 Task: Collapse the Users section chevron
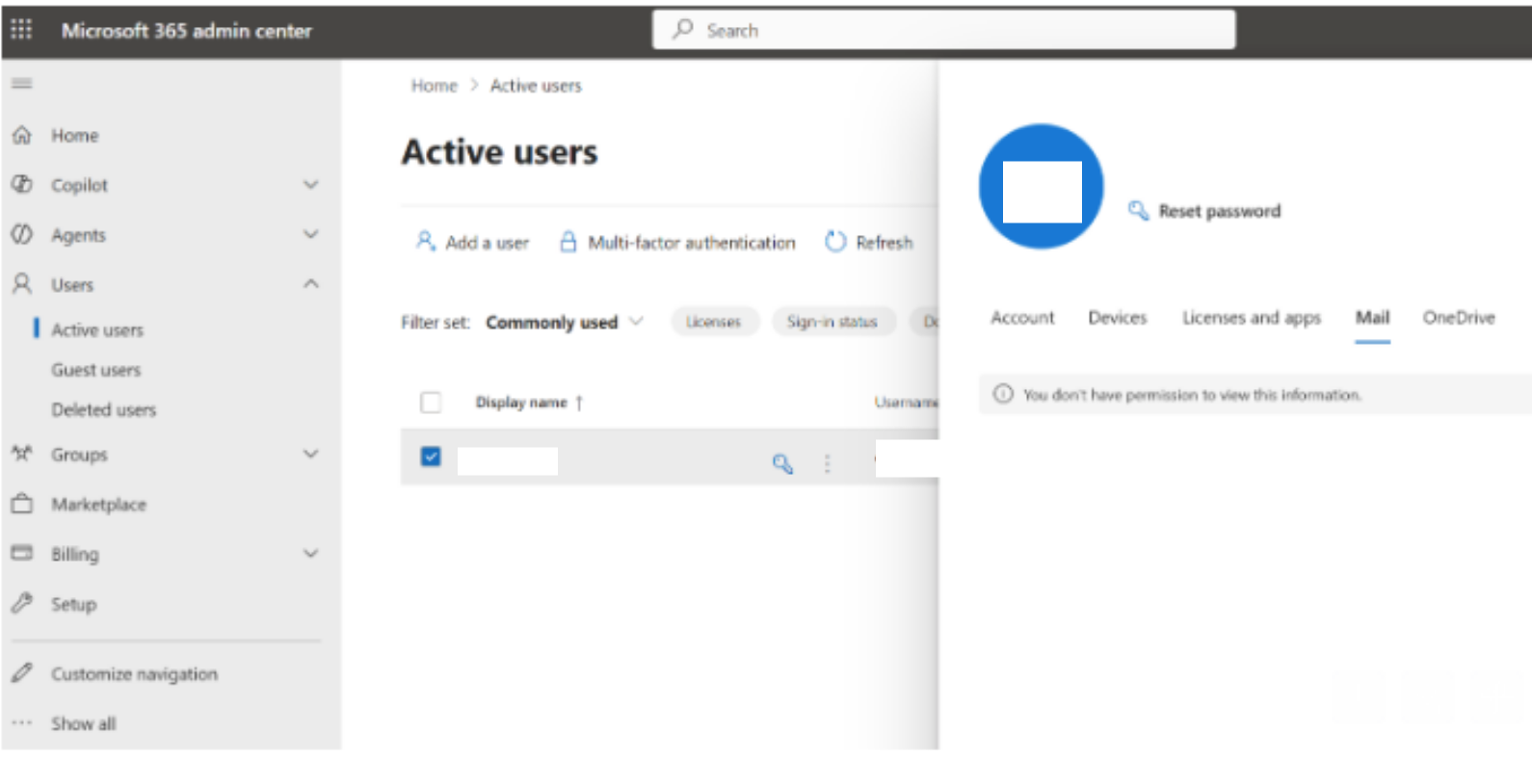310,284
